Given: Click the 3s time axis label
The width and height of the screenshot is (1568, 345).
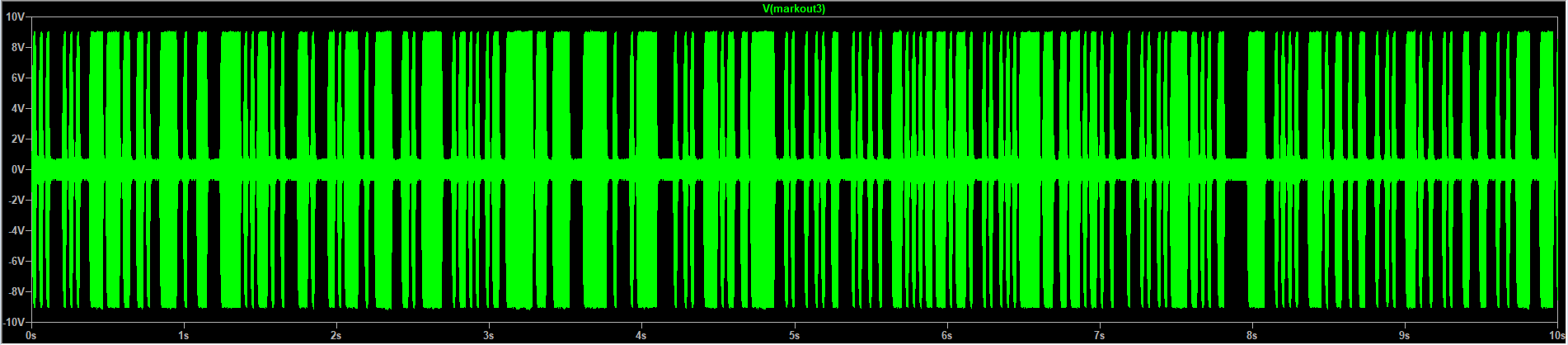Looking at the screenshot, I should [489, 337].
